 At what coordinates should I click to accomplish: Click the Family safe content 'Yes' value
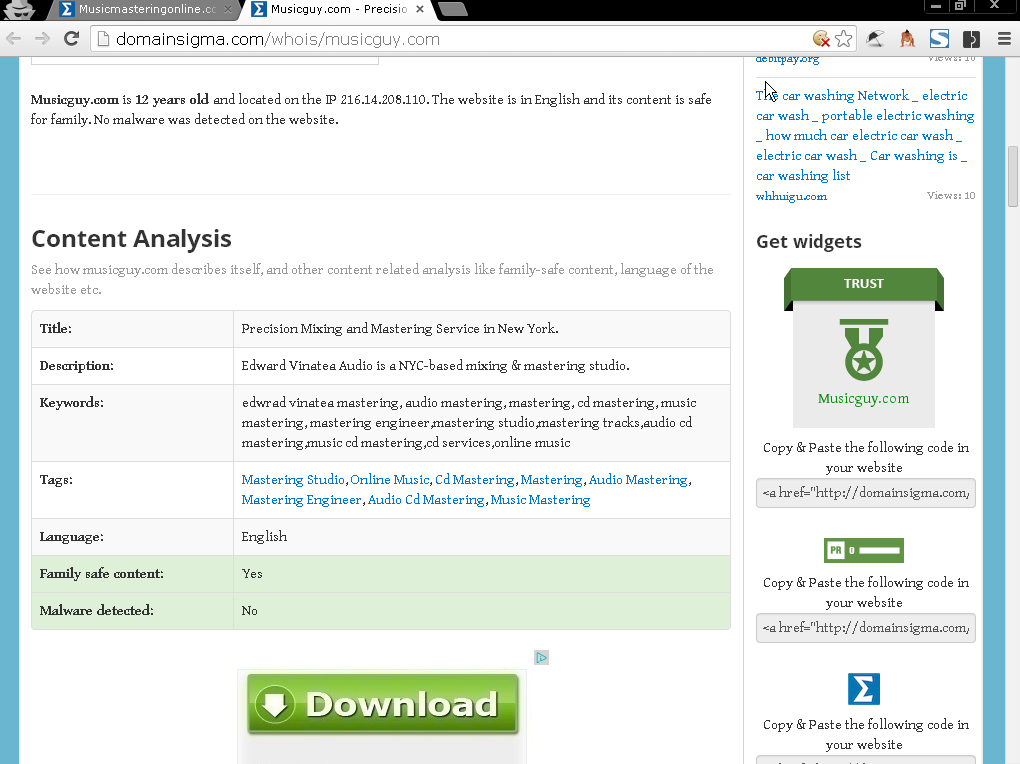[x=252, y=574]
